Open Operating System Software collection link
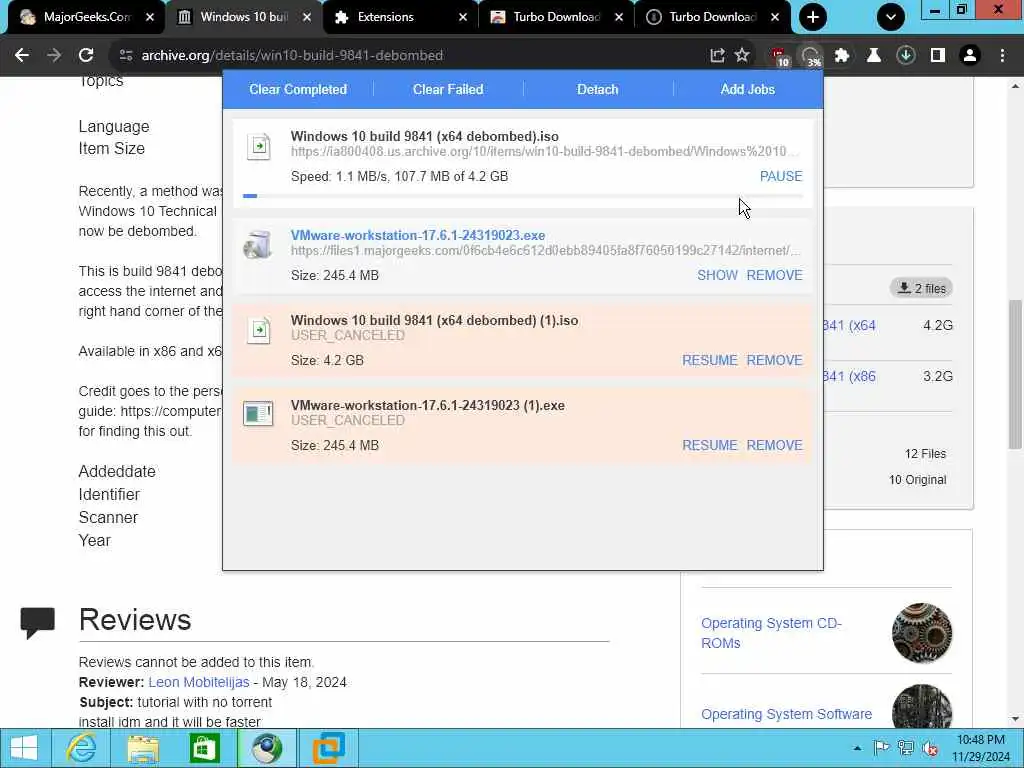Viewport: 1024px width, 768px height. (786, 714)
